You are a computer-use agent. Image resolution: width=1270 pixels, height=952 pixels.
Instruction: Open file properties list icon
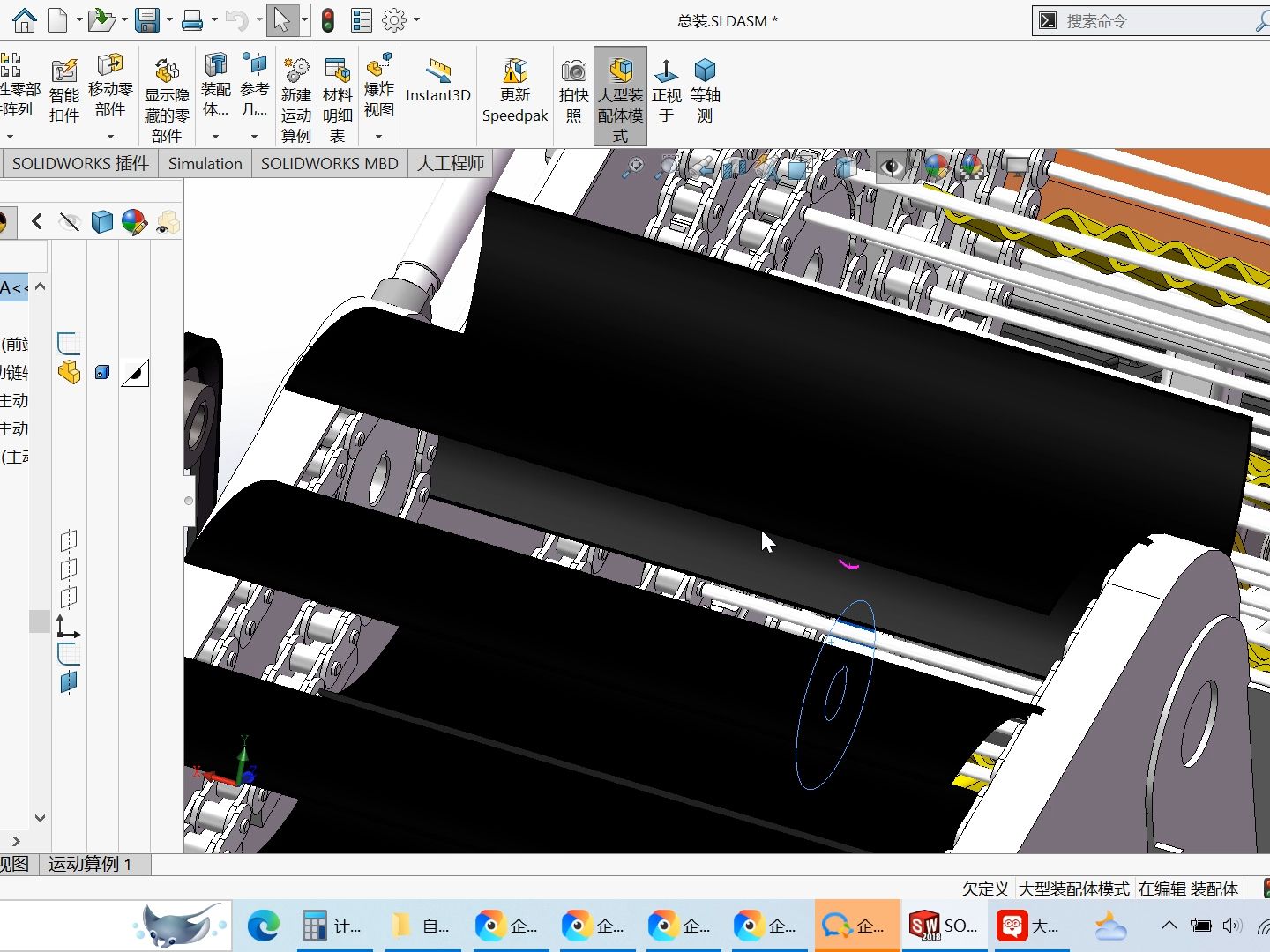click(362, 19)
